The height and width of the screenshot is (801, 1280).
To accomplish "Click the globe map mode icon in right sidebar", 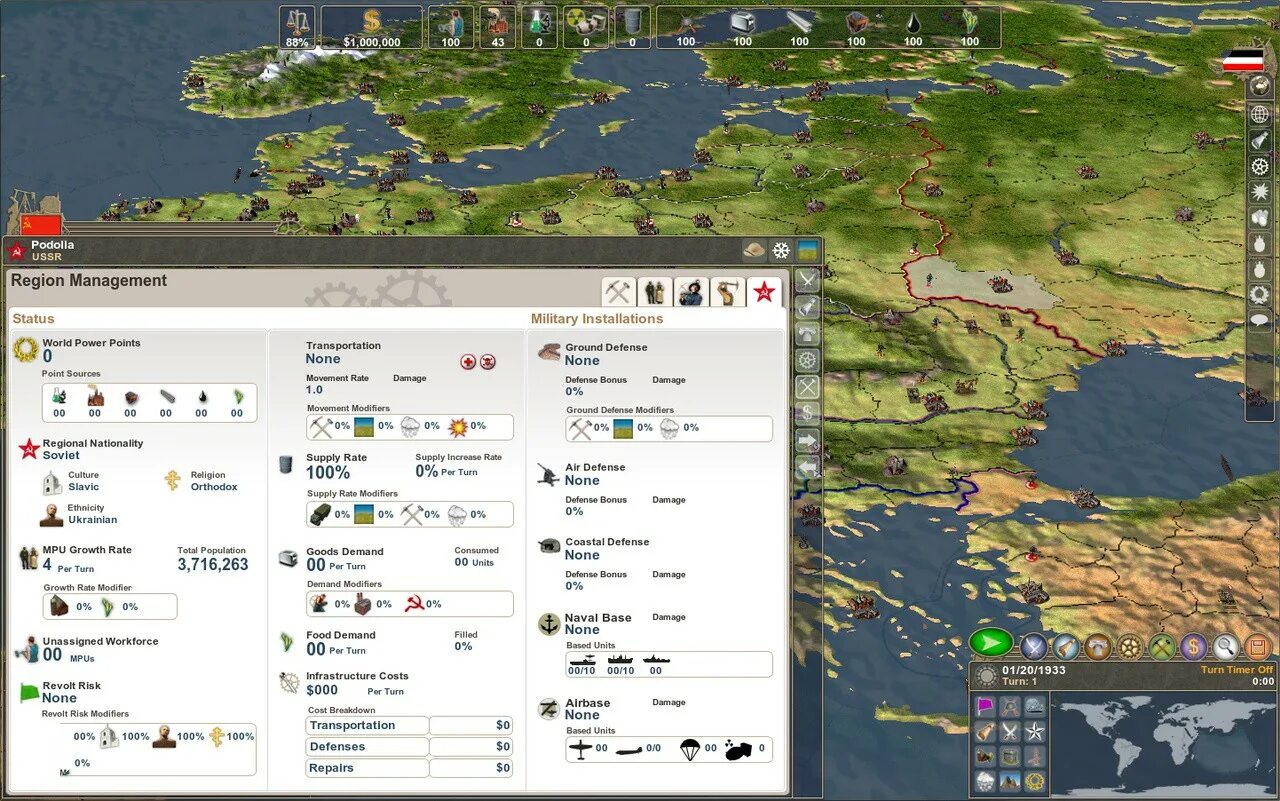I will click(1260, 113).
